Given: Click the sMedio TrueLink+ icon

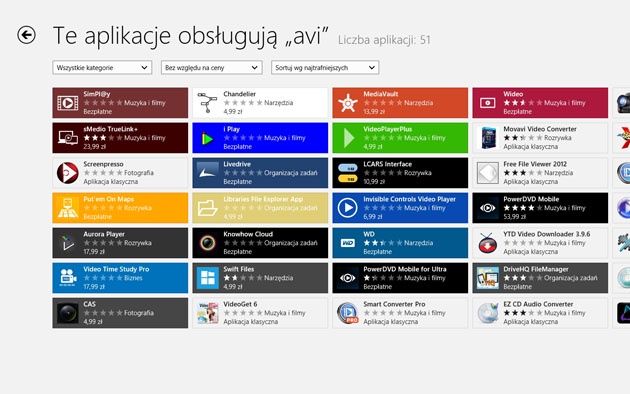Looking at the screenshot, I should pos(68,138).
